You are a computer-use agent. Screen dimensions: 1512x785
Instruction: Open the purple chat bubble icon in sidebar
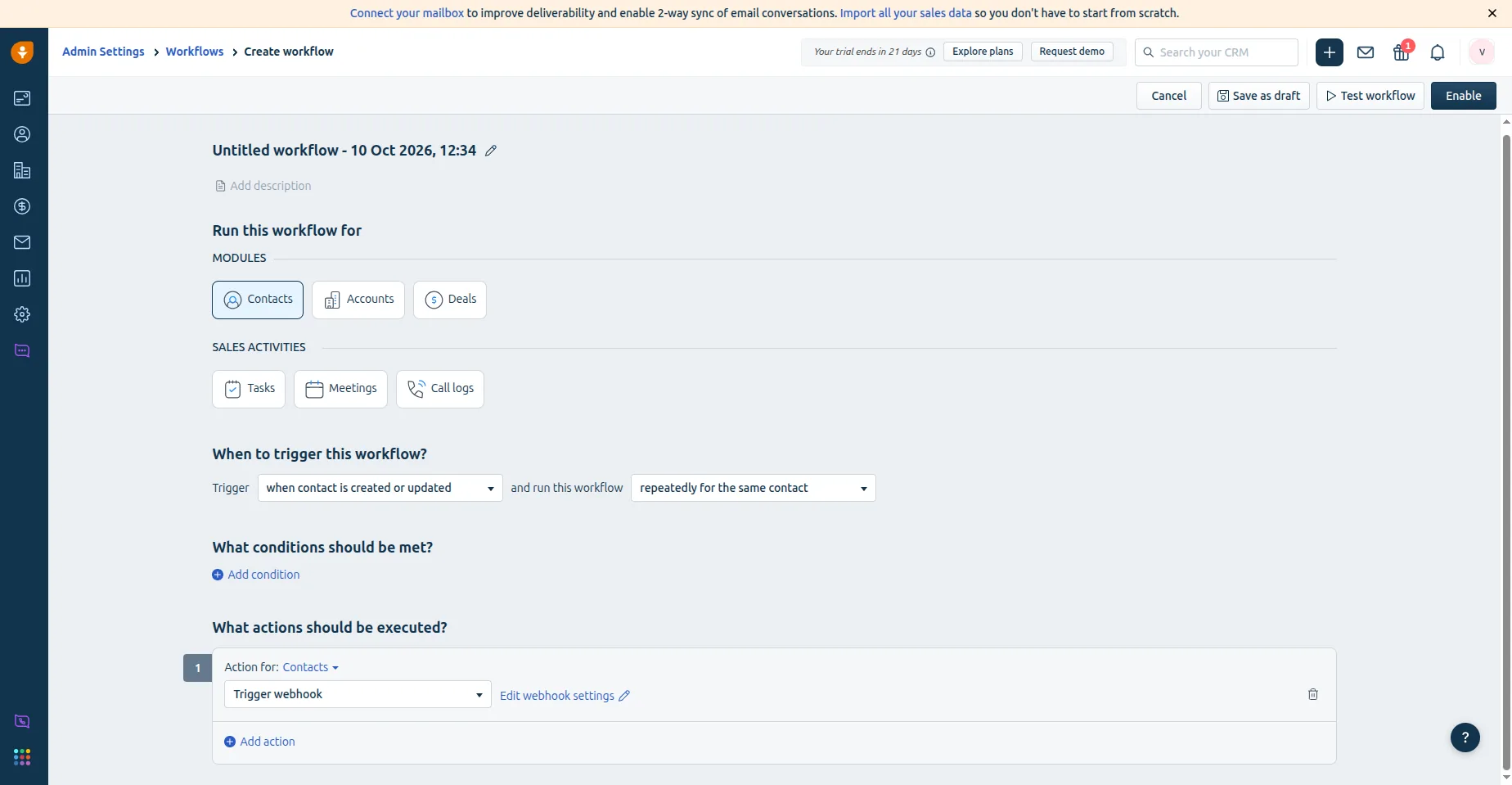click(x=22, y=350)
